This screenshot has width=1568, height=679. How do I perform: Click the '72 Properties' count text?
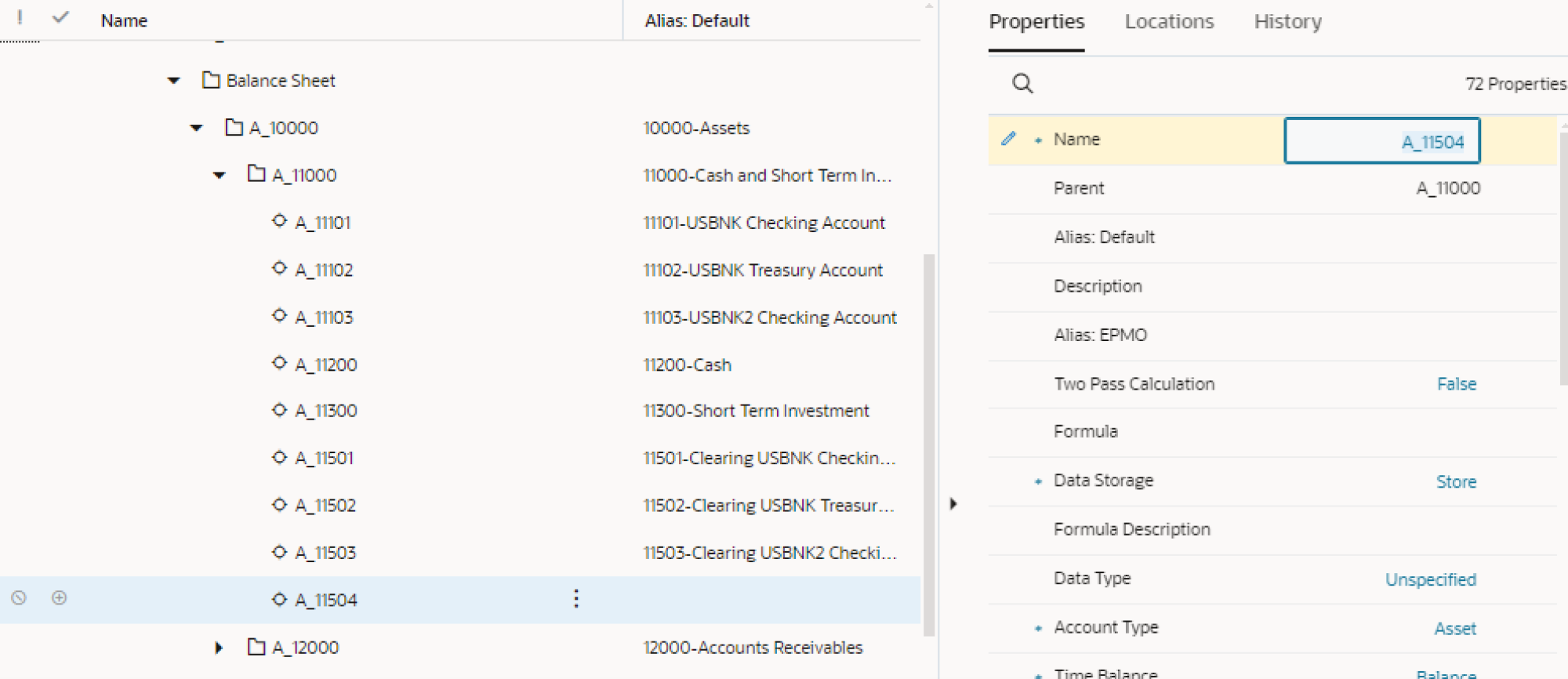1516,84
